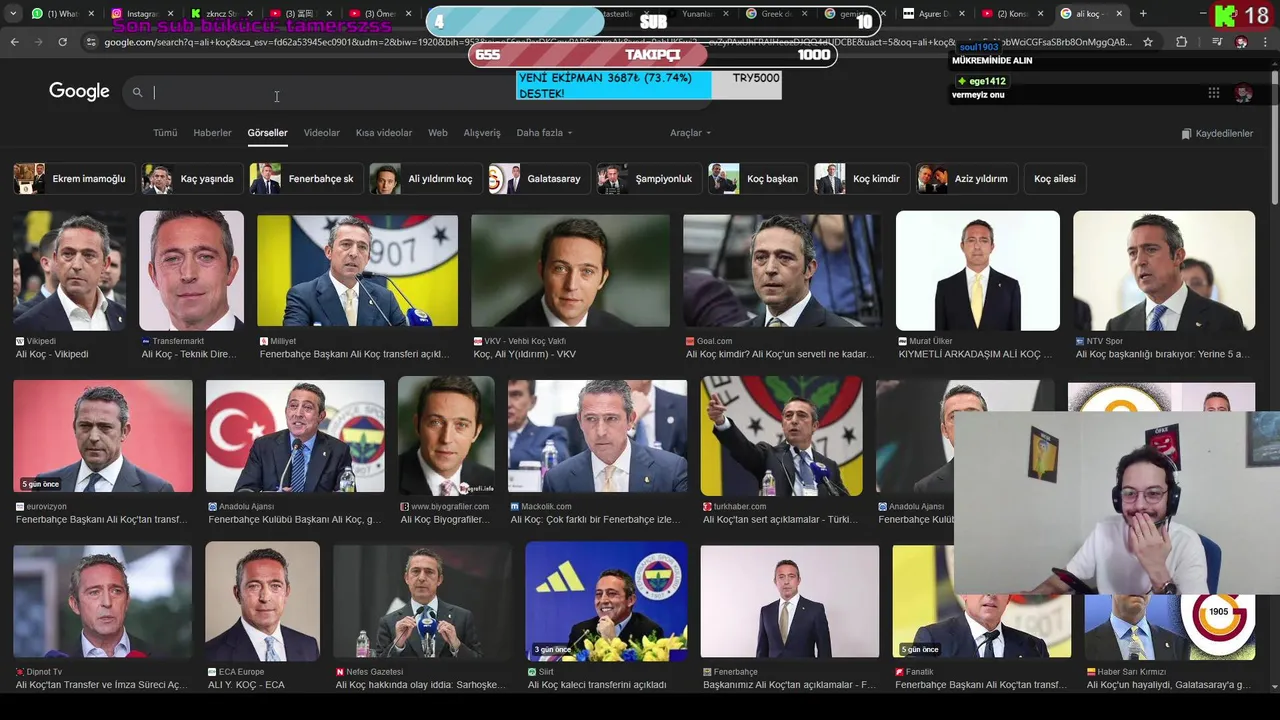Open the Google apps grid

pos(1213,93)
